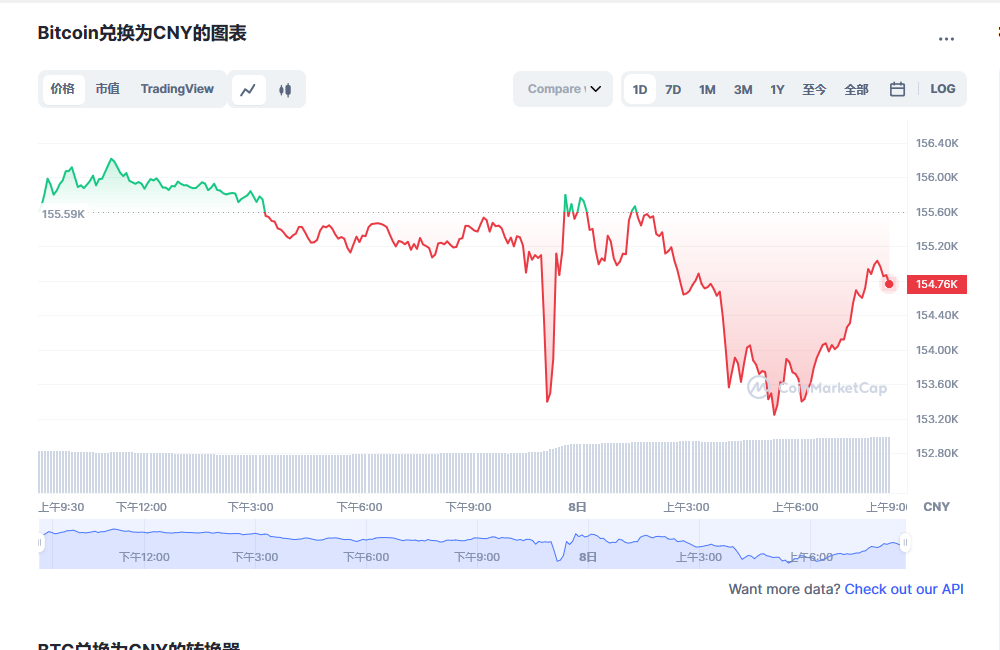Open the Compare dropdown
Image resolution: width=1000 pixels, height=650 pixels.
click(562, 89)
